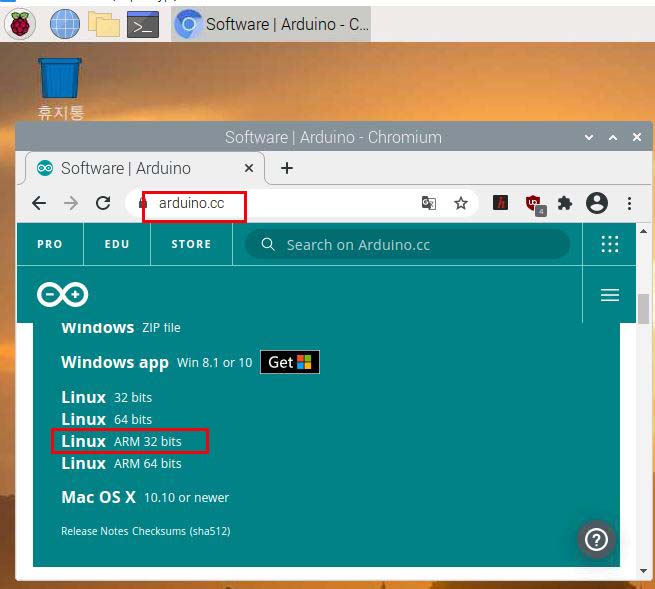Open the hamburger navigation menu
The image size is (655, 589).
609,295
